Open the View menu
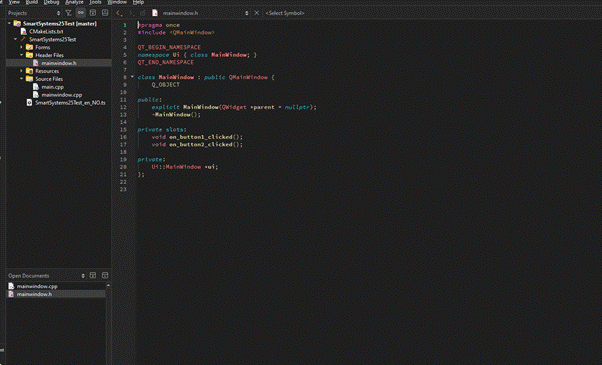This screenshot has width=602, height=365. pos(14,2)
